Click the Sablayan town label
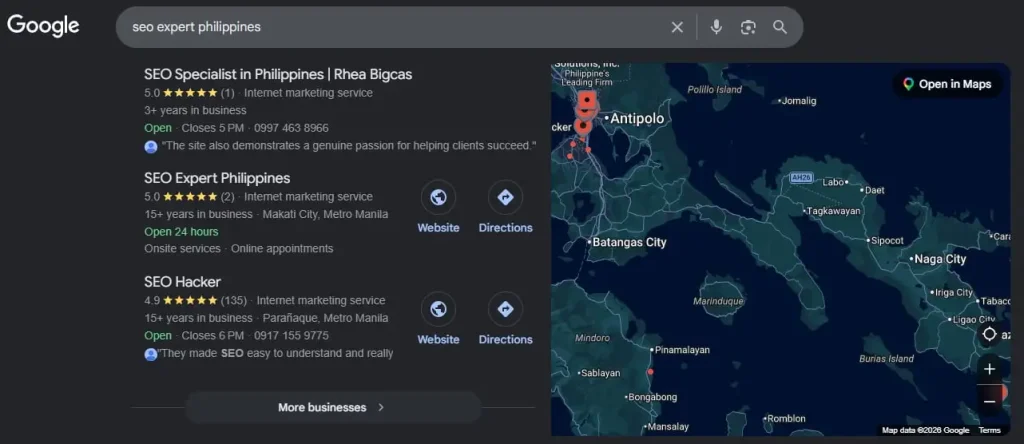Viewport: 1024px width, 444px height. click(x=600, y=373)
